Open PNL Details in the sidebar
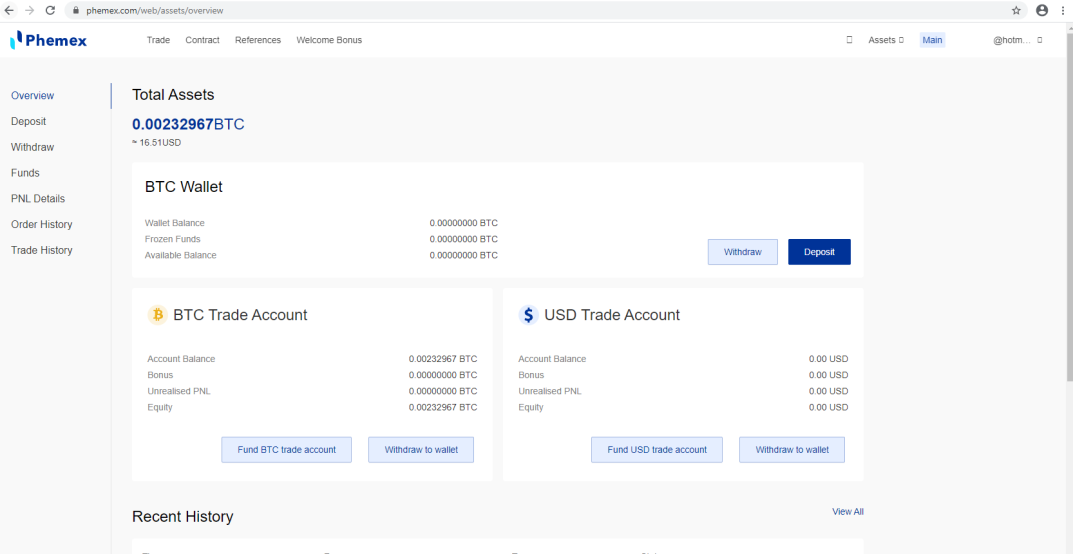 pyautogui.click(x=38, y=199)
